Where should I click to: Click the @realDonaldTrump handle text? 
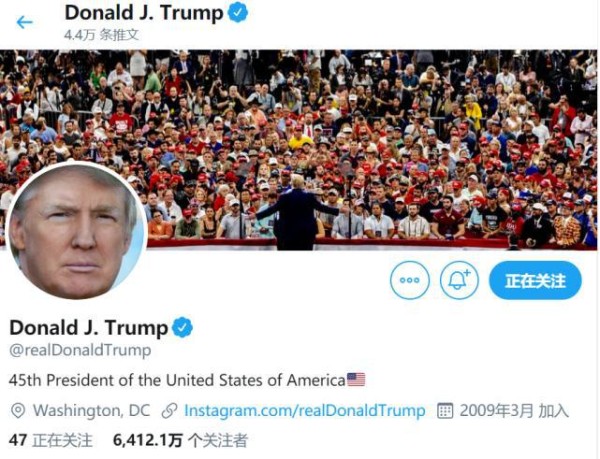click(80, 350)
